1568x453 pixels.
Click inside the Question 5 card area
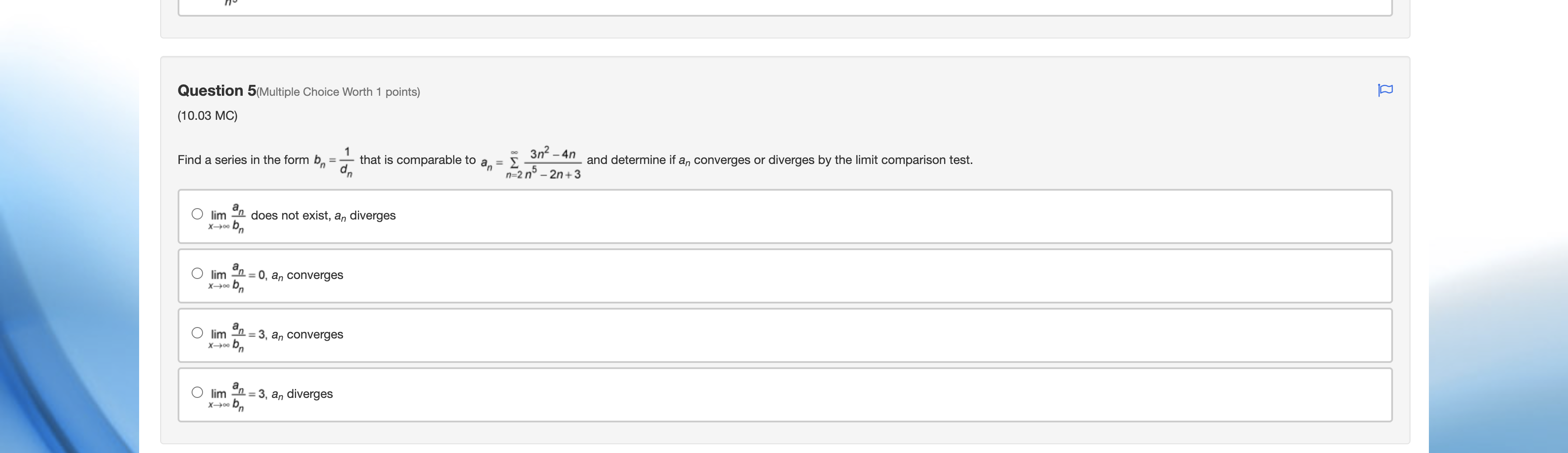point(785,243)
